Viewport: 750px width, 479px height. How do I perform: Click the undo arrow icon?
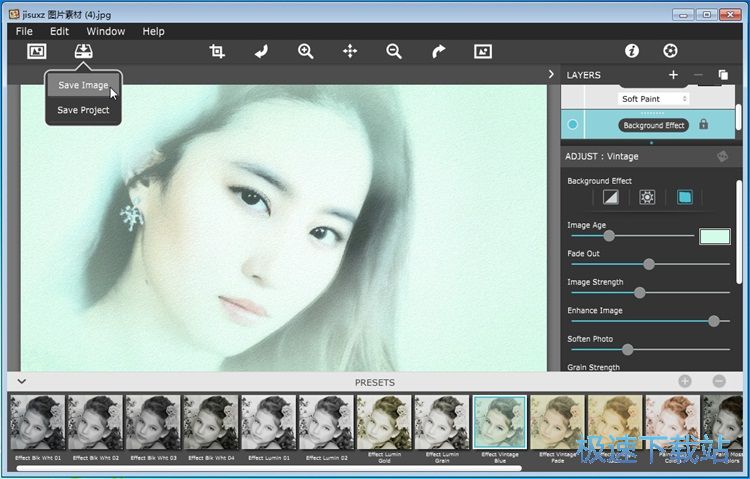click(262, 51)
